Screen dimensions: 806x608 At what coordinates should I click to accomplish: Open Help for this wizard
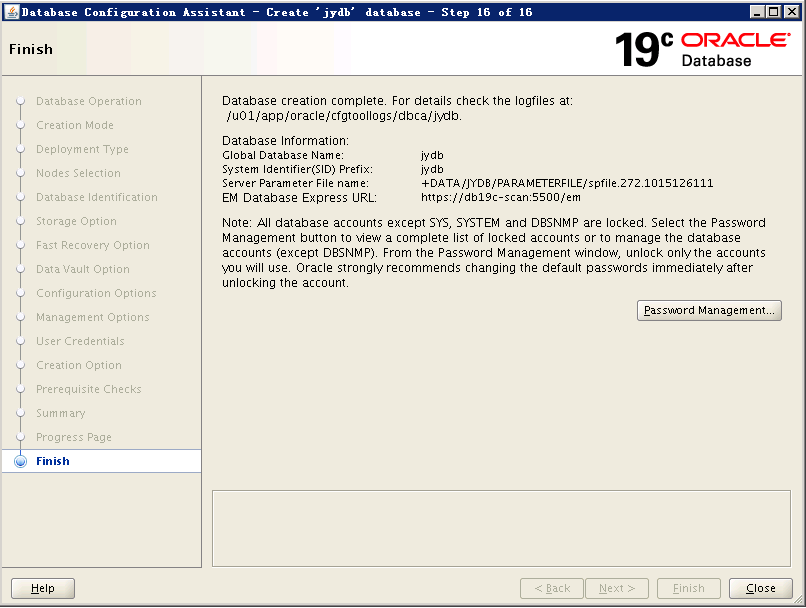[43, 588]
